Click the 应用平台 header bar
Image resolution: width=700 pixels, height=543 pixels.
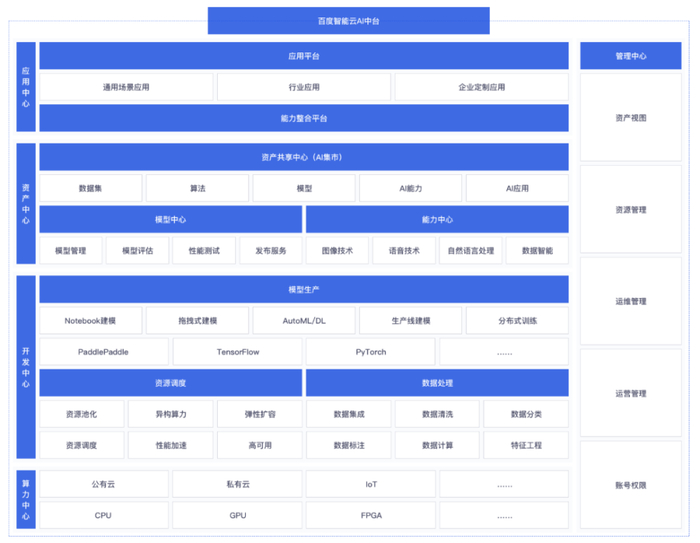click(x=304, y=56)
